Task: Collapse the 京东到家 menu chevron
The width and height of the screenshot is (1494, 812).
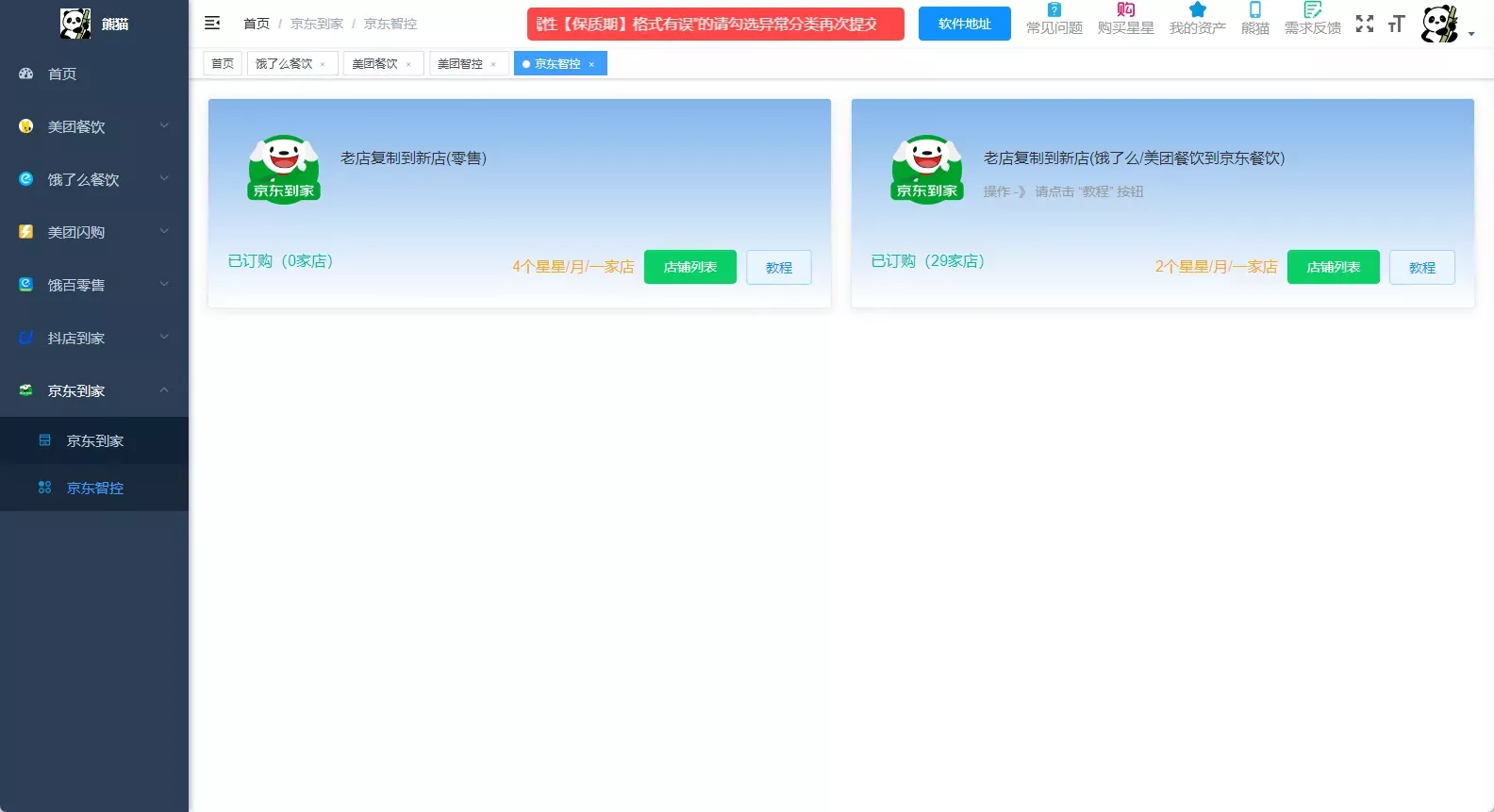Action: coord(164,389)
